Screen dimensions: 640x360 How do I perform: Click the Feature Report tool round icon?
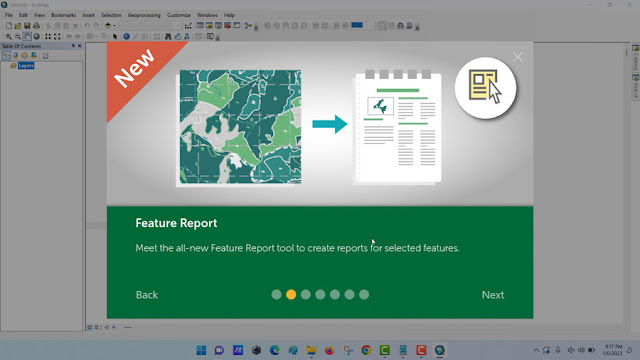coord(485,88)
